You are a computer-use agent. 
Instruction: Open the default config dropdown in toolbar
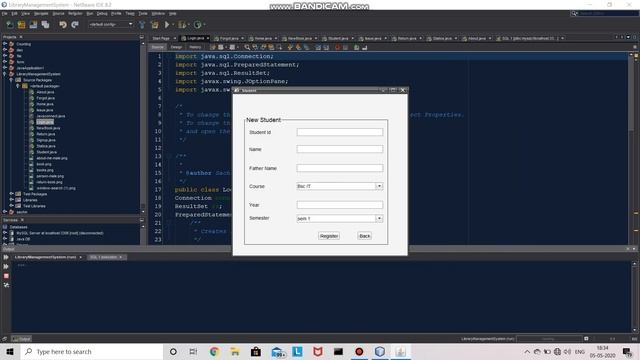(x=111, y=24)
